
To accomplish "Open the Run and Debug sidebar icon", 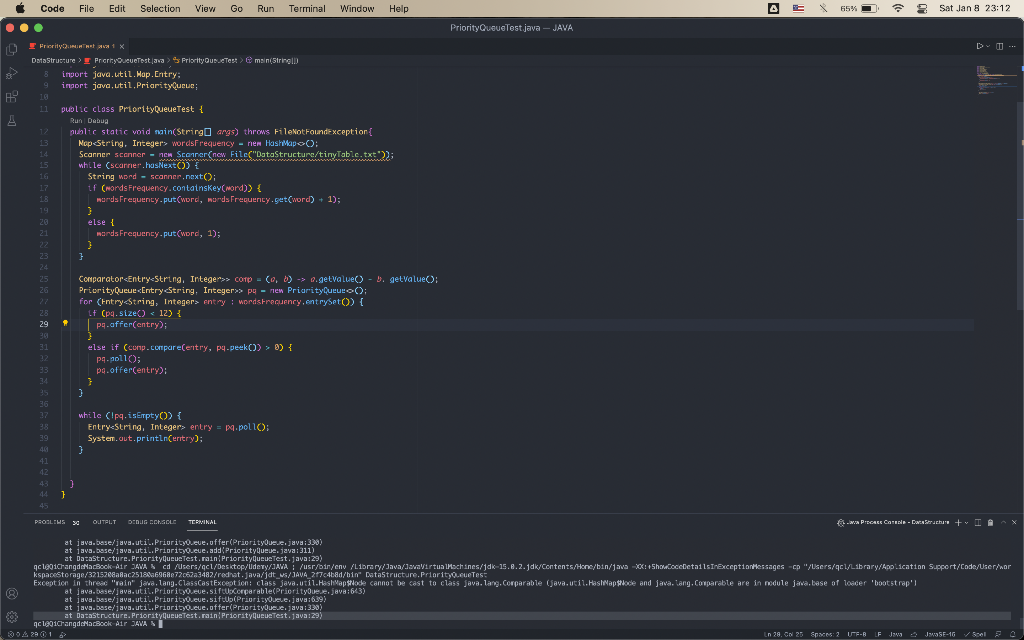I will [11, 72].
